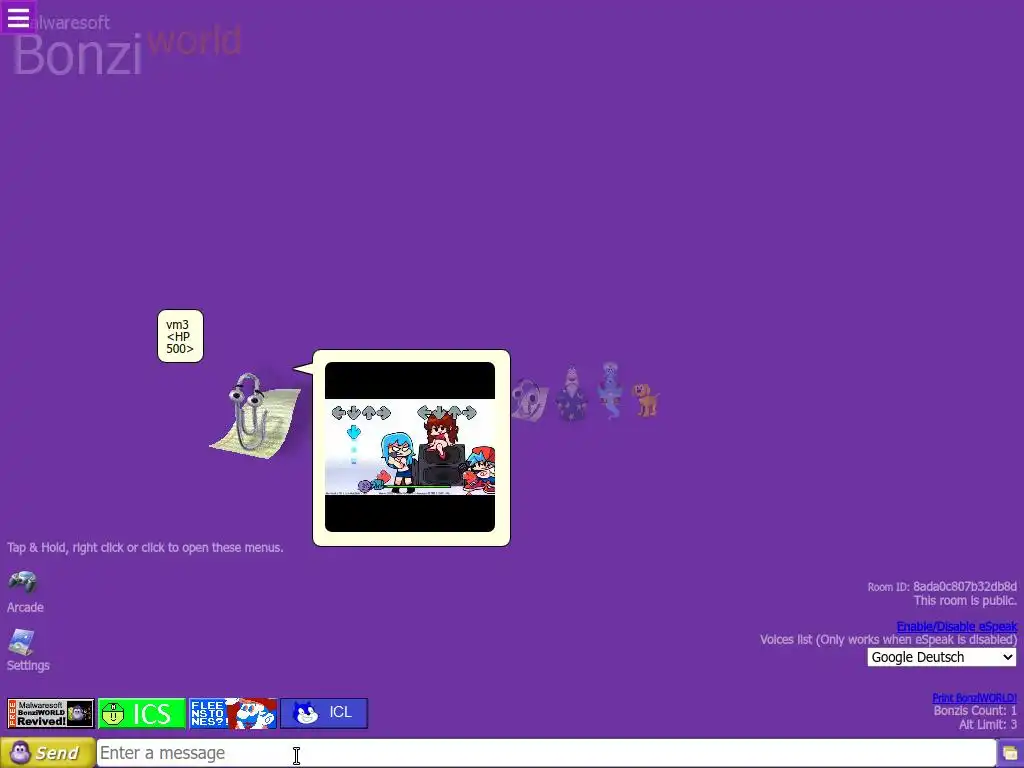The image size is (1024, 768).
Task: Click the Bonzis Count: 1 text
Action: point(975,711)
